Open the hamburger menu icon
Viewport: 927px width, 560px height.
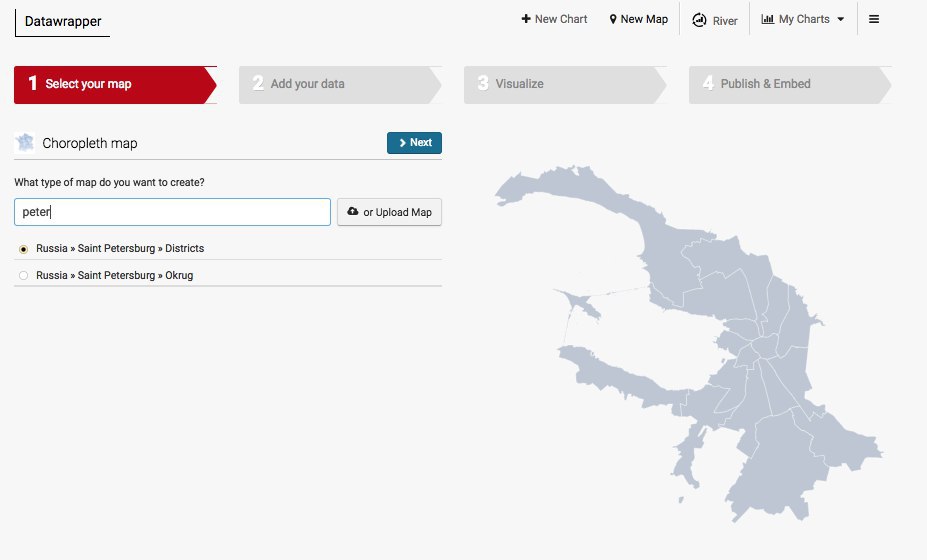point(874,19)
